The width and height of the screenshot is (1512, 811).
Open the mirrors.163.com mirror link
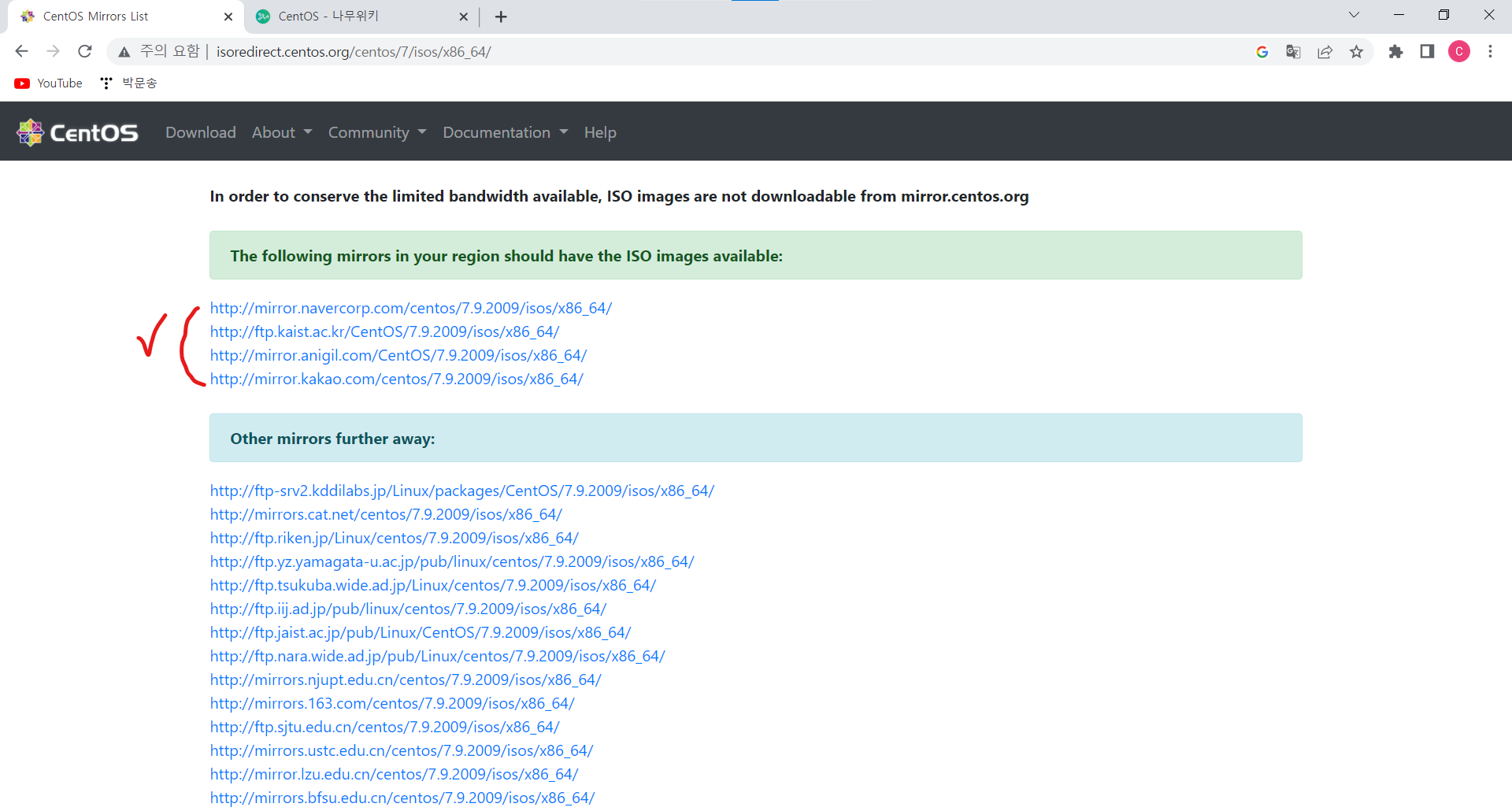point(392,703)
